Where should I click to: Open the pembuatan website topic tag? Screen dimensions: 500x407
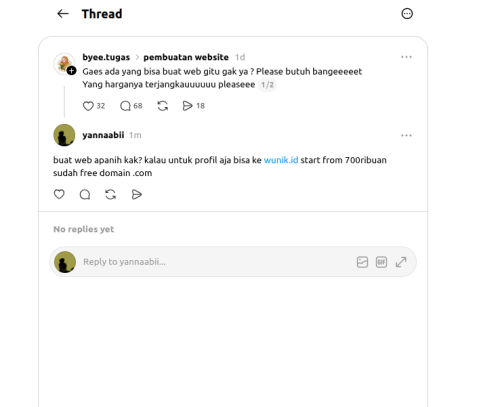pyautogui.click(x=186, y=57)
